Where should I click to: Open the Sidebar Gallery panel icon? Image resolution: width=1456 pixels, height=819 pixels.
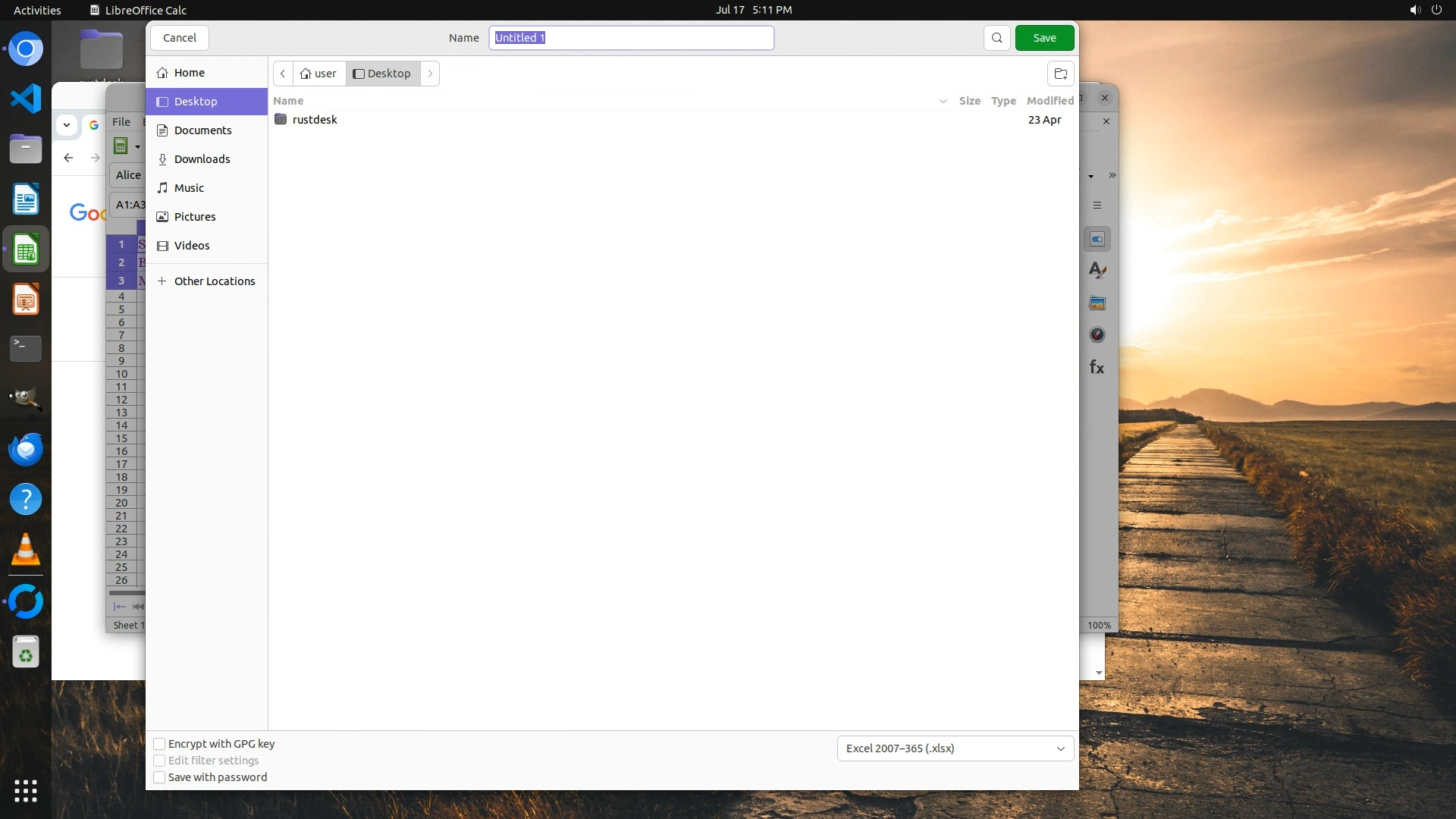pyautogui.click(x=1097, y=303)
